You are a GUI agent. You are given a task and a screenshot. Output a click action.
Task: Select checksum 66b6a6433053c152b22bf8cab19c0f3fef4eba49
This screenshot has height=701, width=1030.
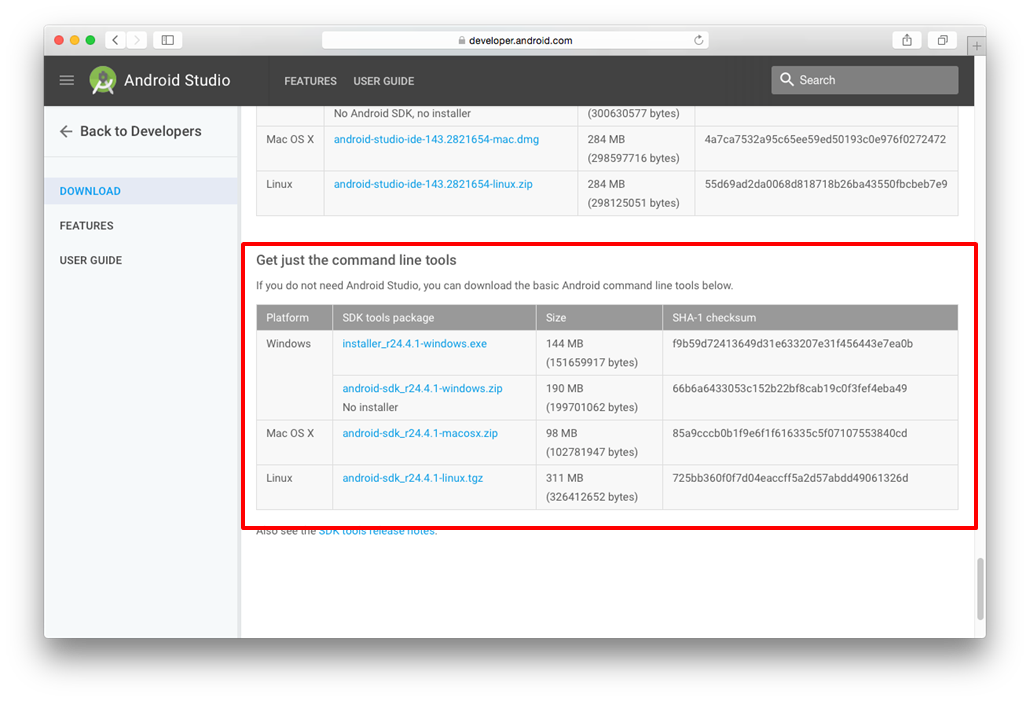(x=790, y=388)
